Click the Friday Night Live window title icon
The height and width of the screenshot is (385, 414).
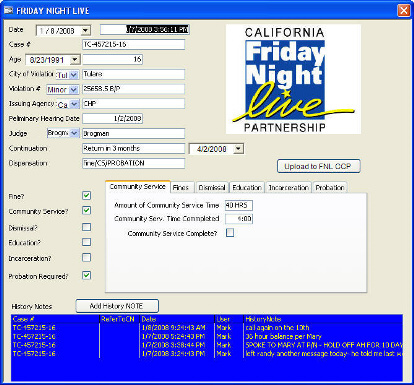pos(8,10)
